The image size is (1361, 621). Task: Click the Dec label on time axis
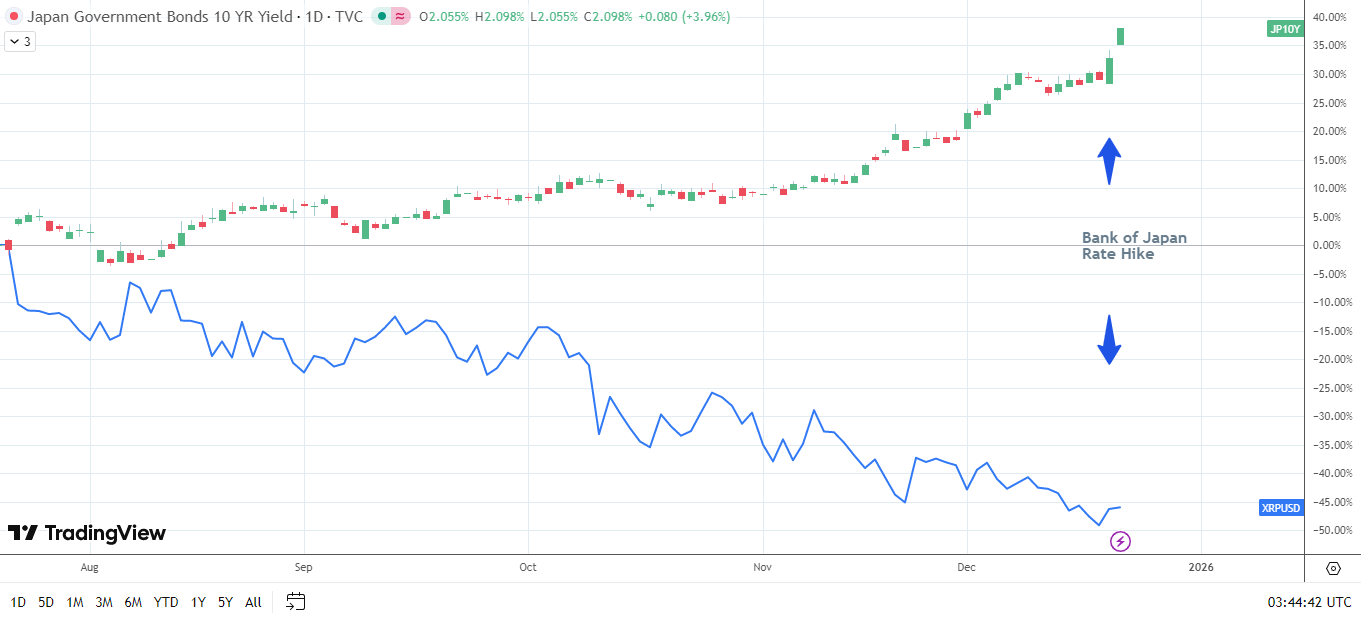point(966,567)
